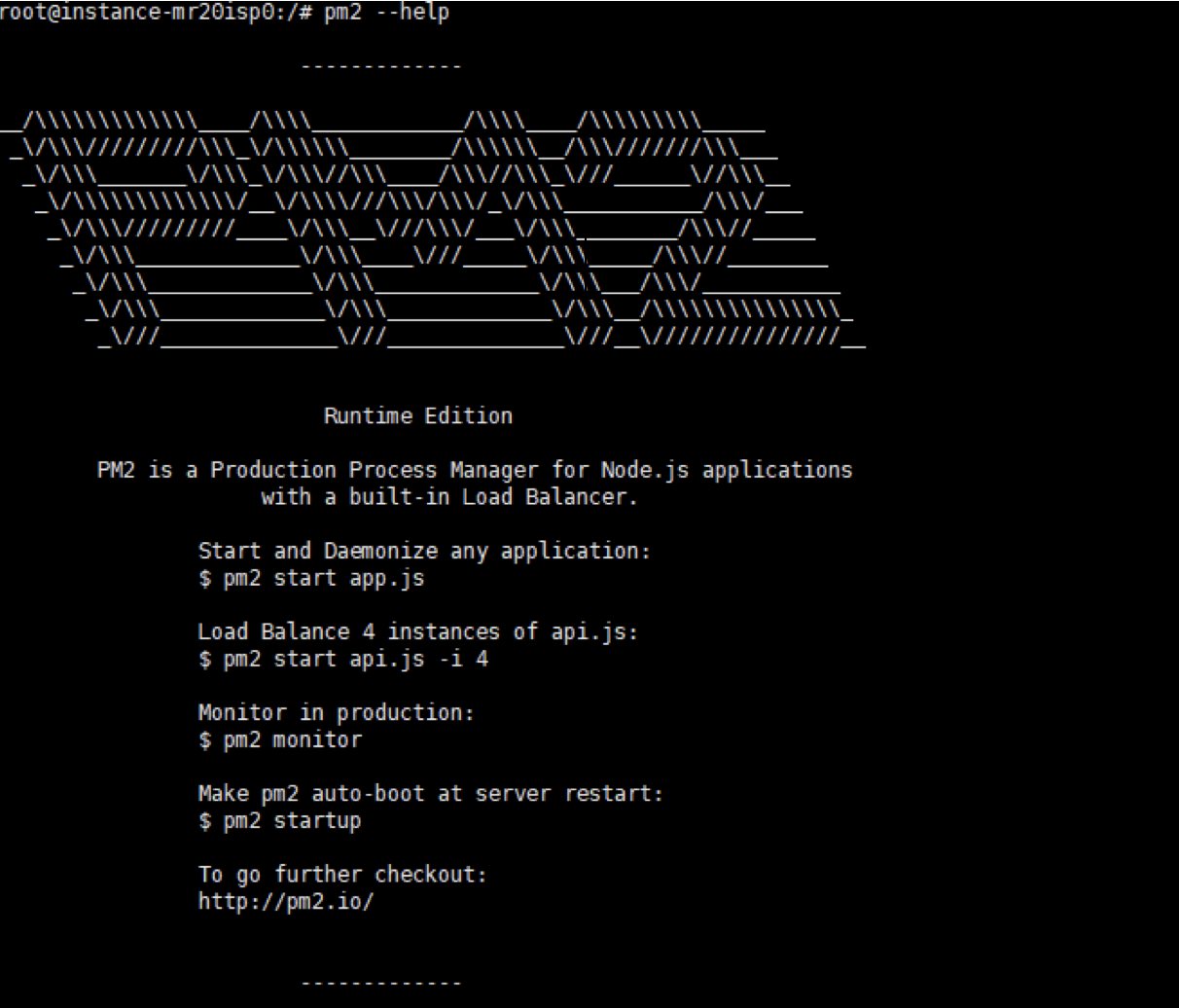The height and width of the screenshot is (1008, 1179).
Task: Click the 'Runtime Edition' heading text
Action: [x=418, y=416]
